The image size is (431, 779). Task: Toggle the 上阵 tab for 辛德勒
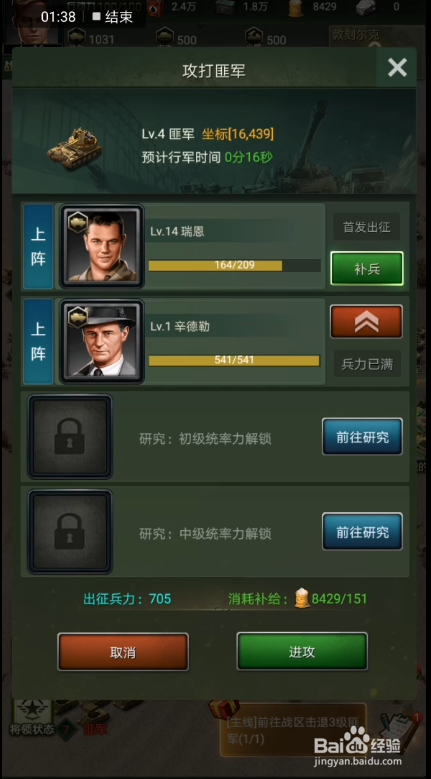pyautogui.click(x=38, y=341)
